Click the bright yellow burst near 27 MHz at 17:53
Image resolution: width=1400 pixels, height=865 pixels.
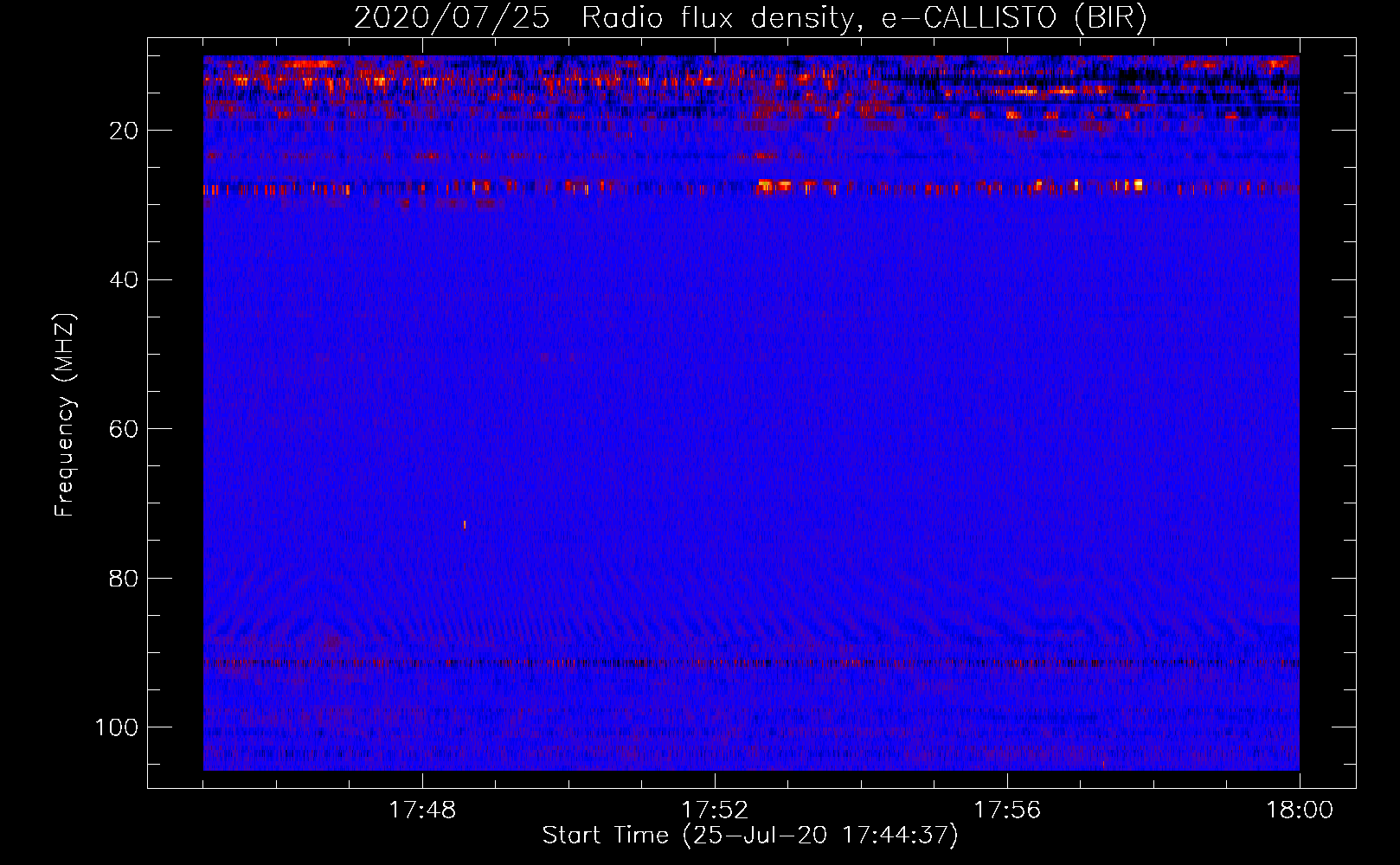(x=774, y=184)
